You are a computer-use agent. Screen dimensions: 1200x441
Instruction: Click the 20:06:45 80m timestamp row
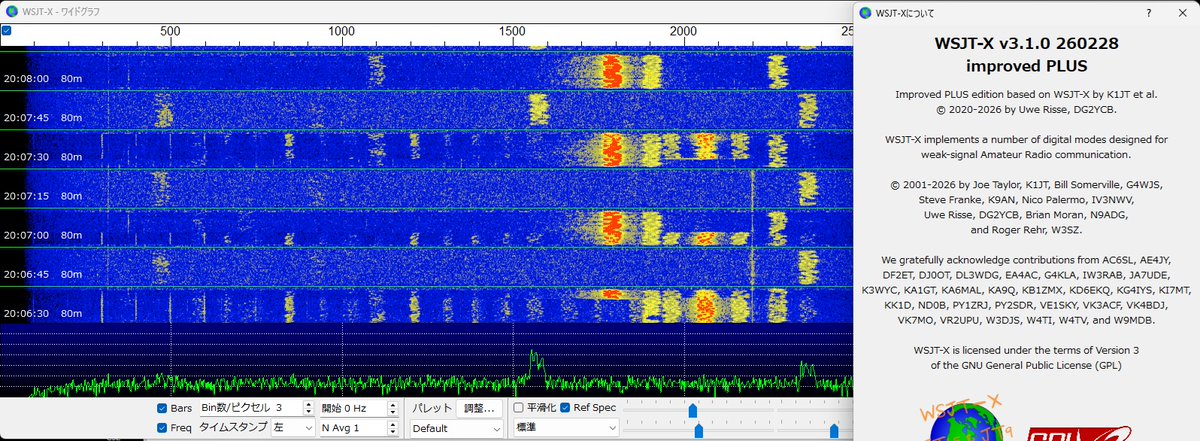(x=43, y=274)
